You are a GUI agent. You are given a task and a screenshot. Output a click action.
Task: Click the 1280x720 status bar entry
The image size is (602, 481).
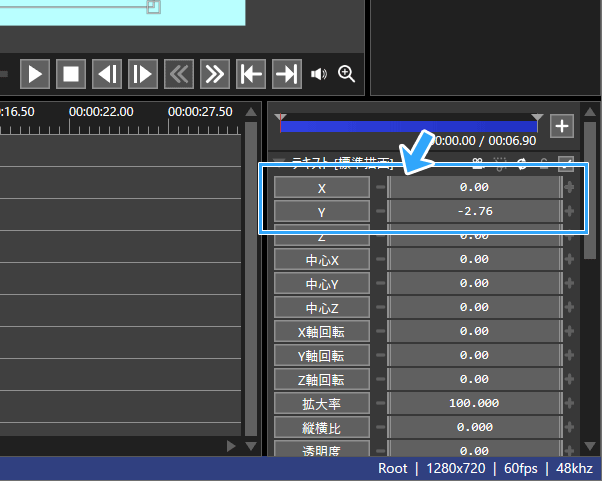[x=456, y=468]
